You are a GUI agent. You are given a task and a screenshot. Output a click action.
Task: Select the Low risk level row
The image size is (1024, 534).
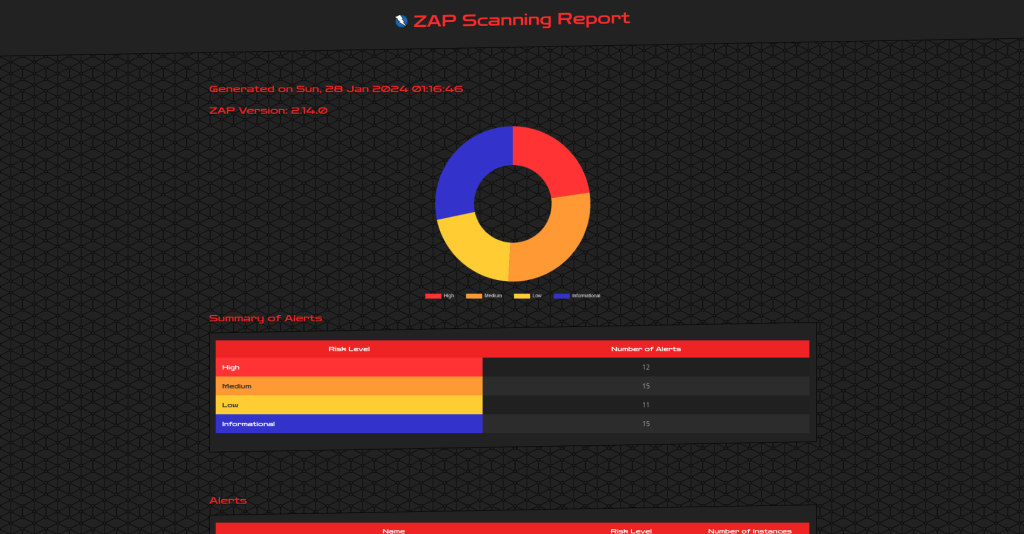pos(349,405)
